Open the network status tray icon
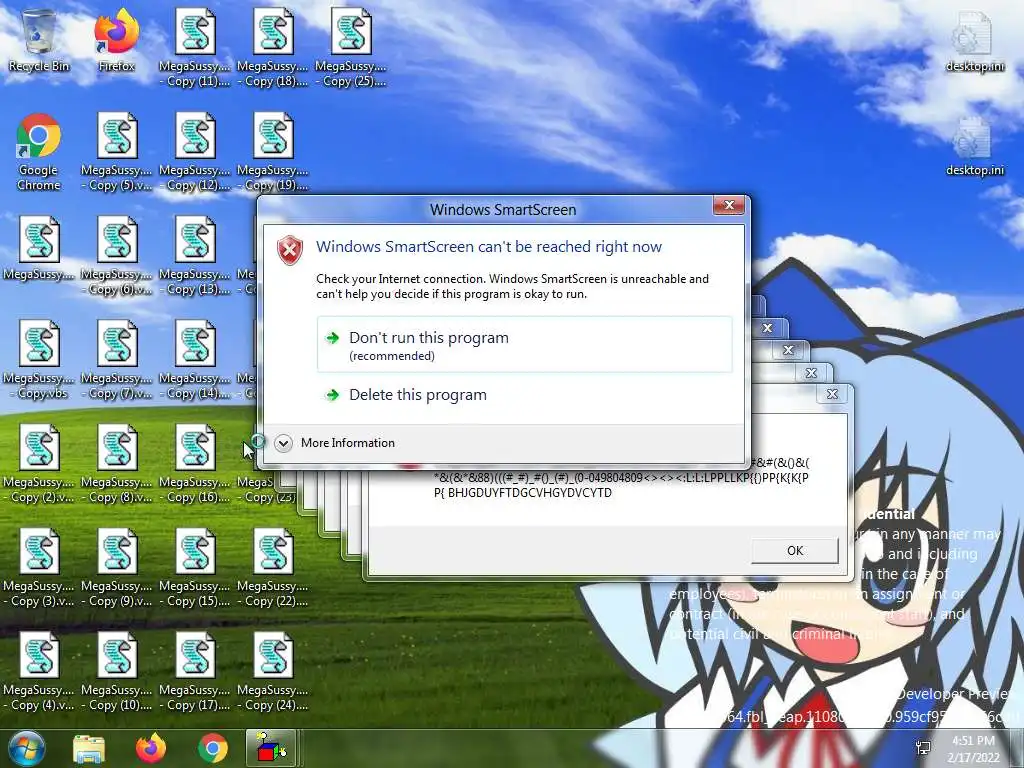 pos(923,748)
